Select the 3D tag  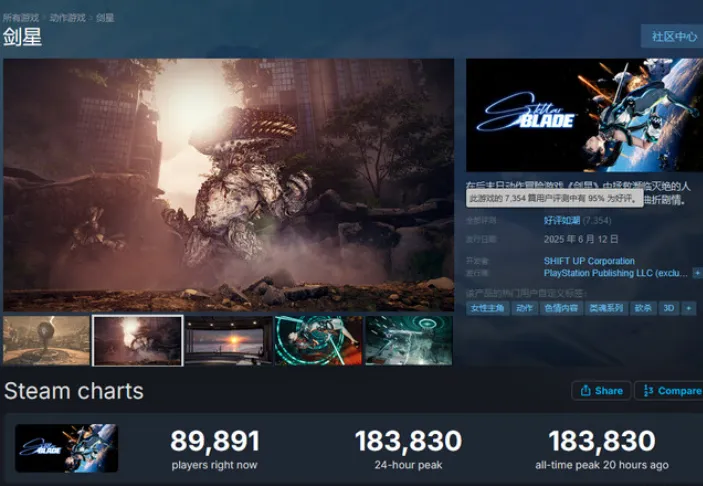[x=669, y=308]
